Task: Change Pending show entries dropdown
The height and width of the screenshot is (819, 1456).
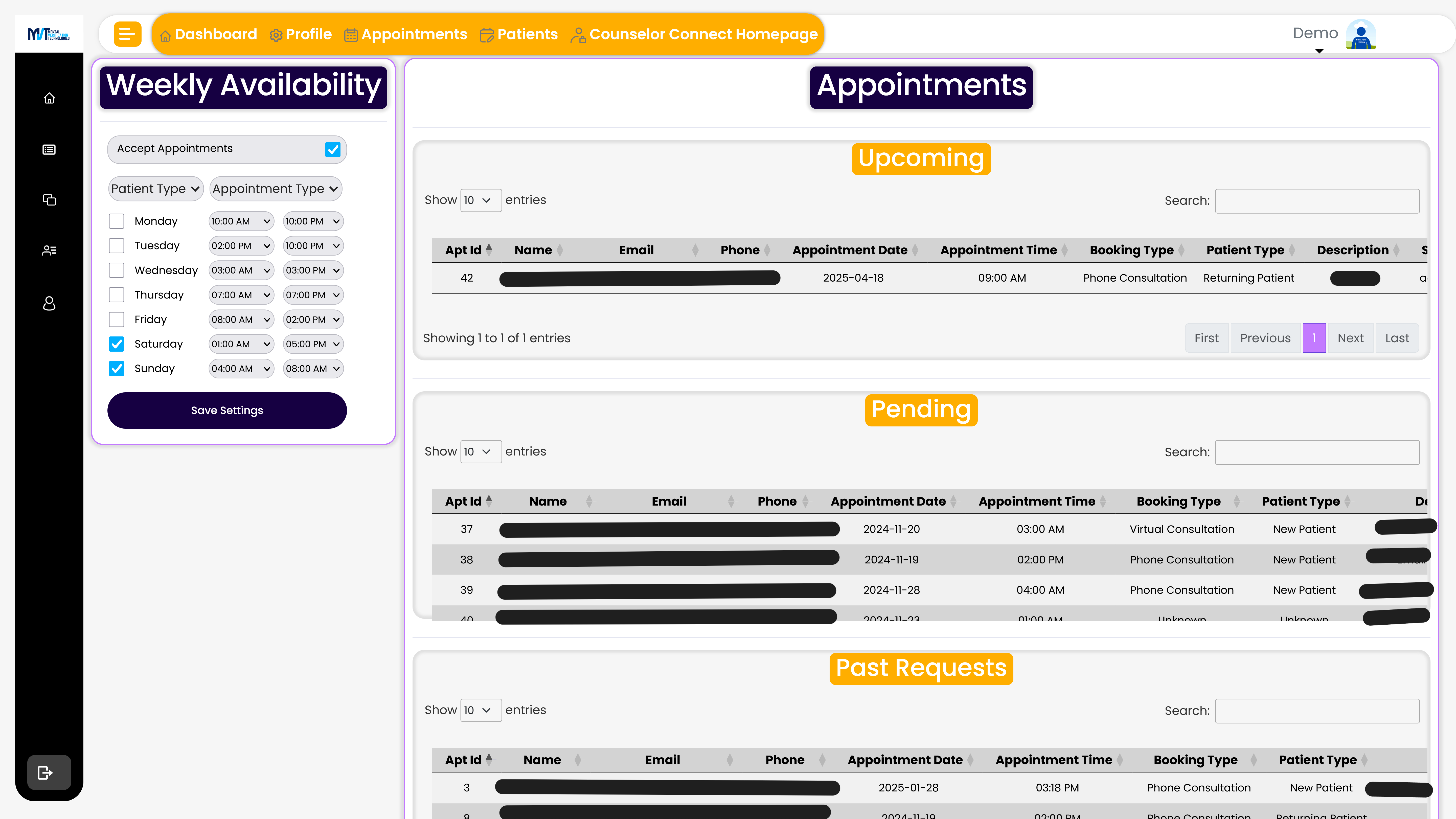Action: [x=481, y=452]
